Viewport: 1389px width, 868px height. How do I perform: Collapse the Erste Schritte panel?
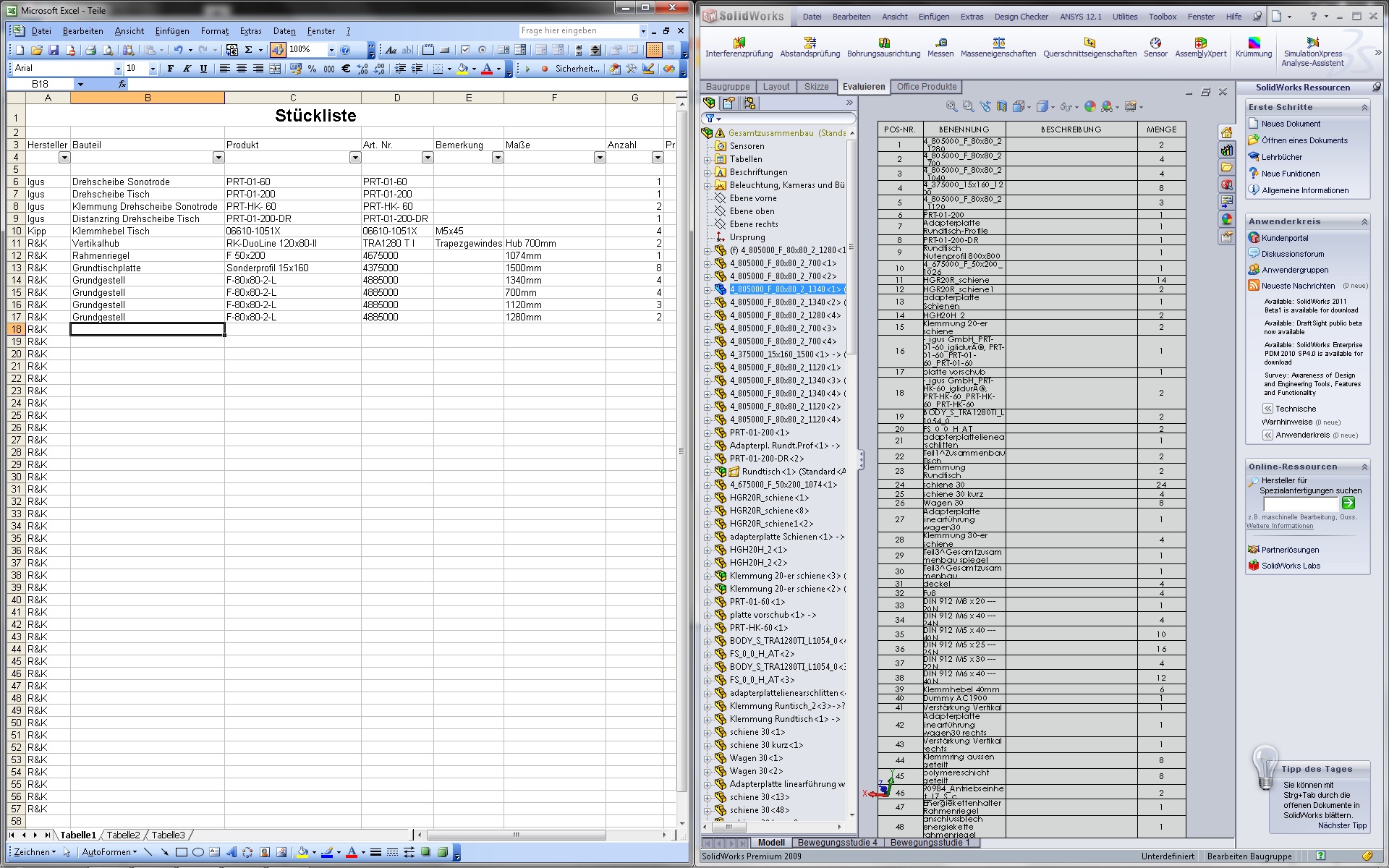coord(1364,107)
